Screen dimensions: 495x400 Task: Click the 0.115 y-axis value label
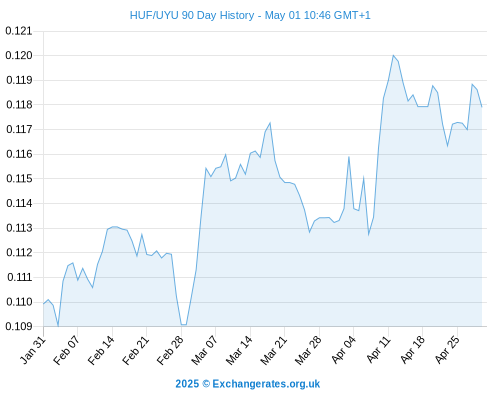click(x=19, y=179)
